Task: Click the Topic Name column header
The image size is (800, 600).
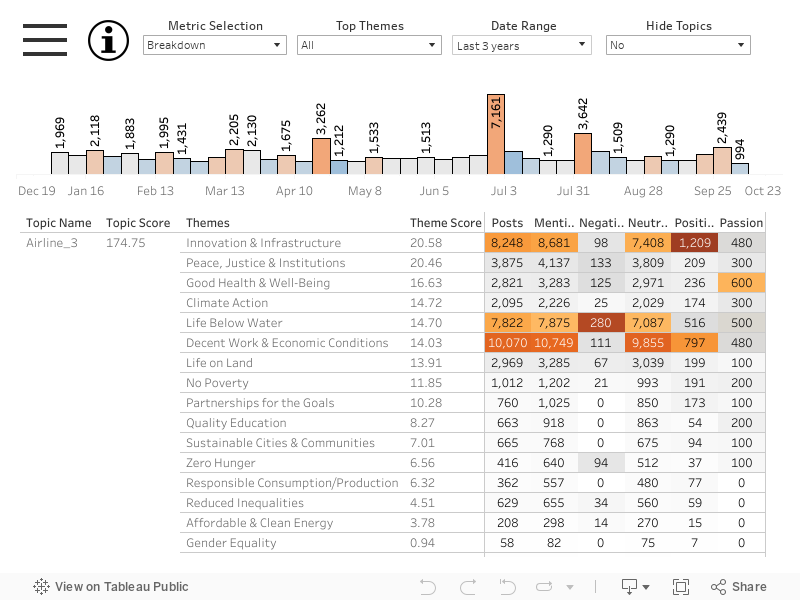Action: pos(59,223)
